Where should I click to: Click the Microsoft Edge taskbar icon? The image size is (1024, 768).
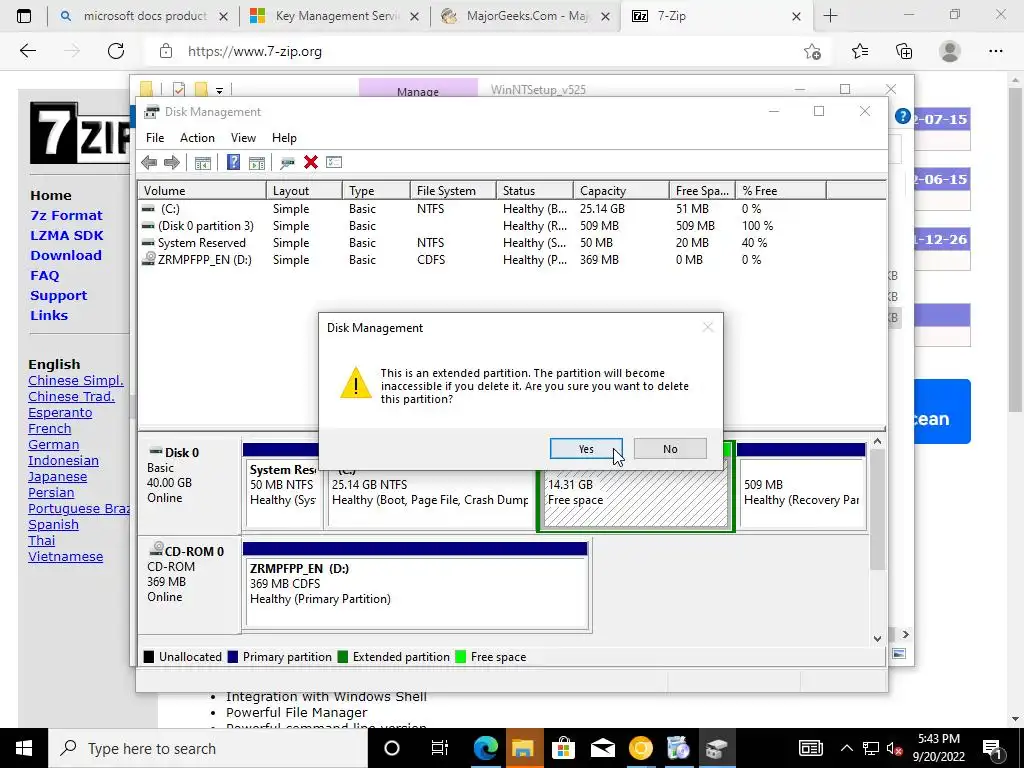tap(485, 748)
